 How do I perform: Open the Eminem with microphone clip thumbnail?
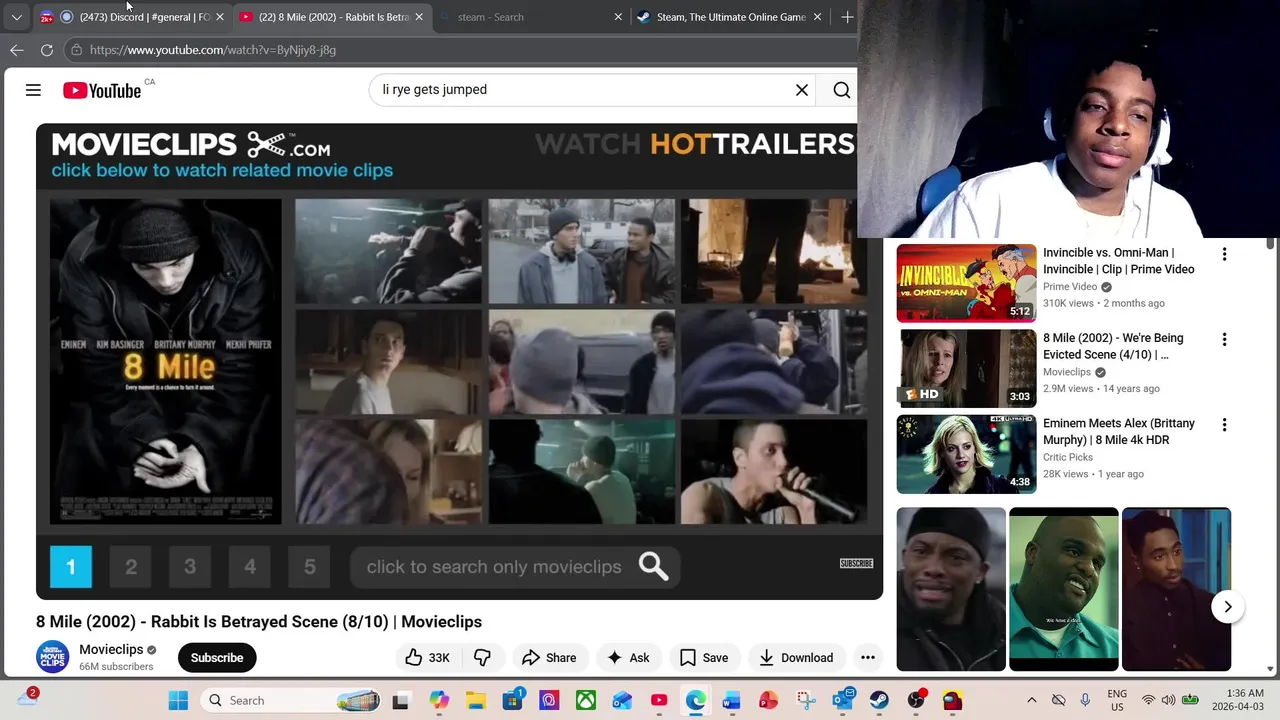[774, 471]
